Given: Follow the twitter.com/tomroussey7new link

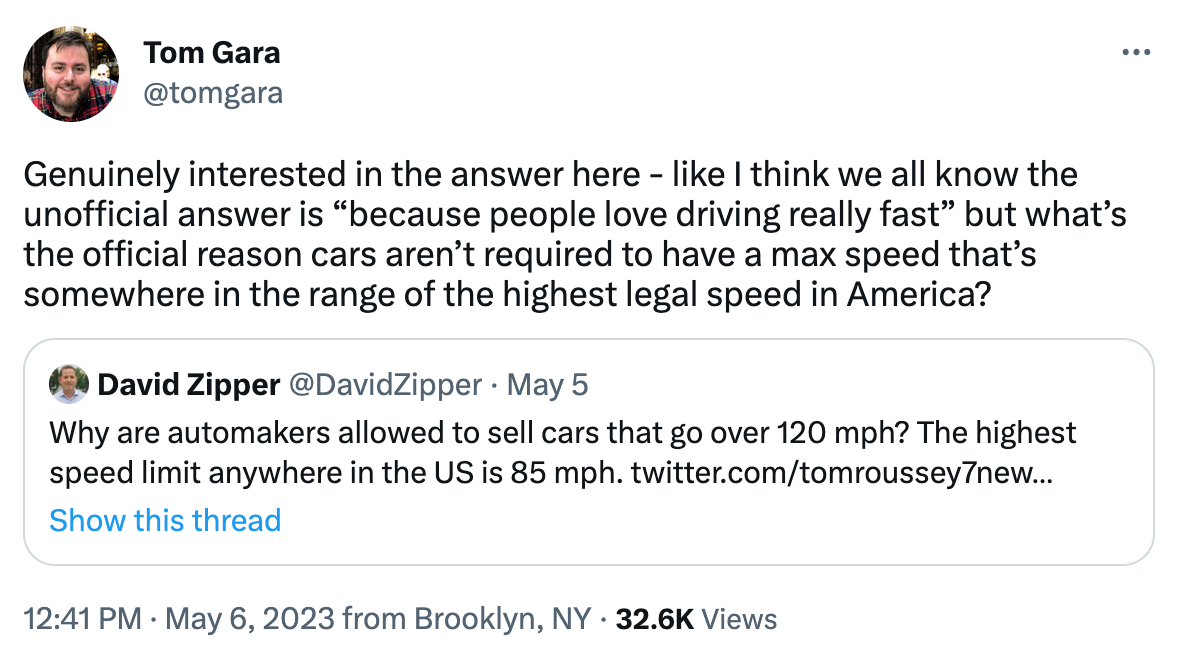Looking at the screenshot, I should click(841, 472).
